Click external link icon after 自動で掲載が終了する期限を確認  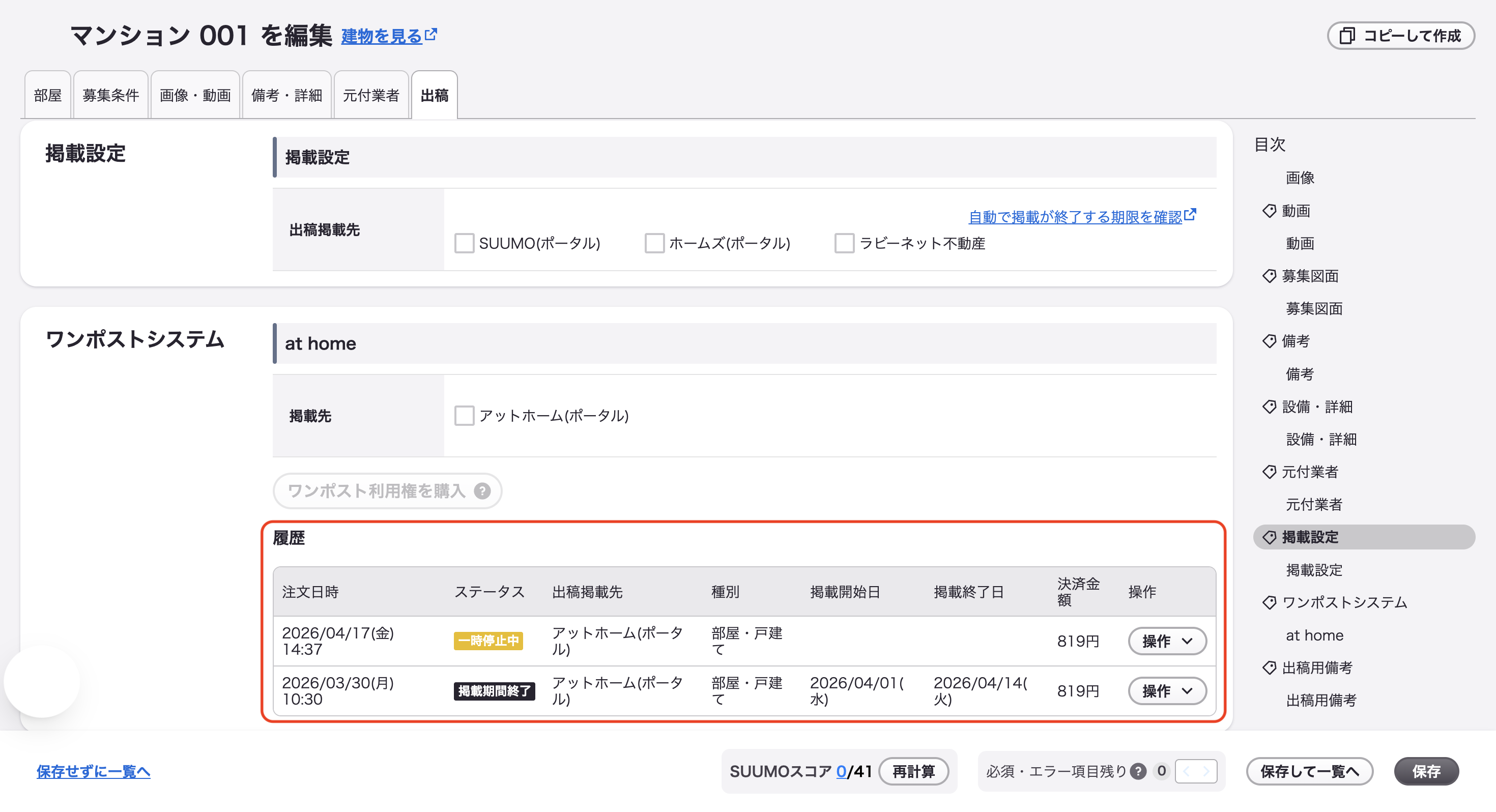1190,215
